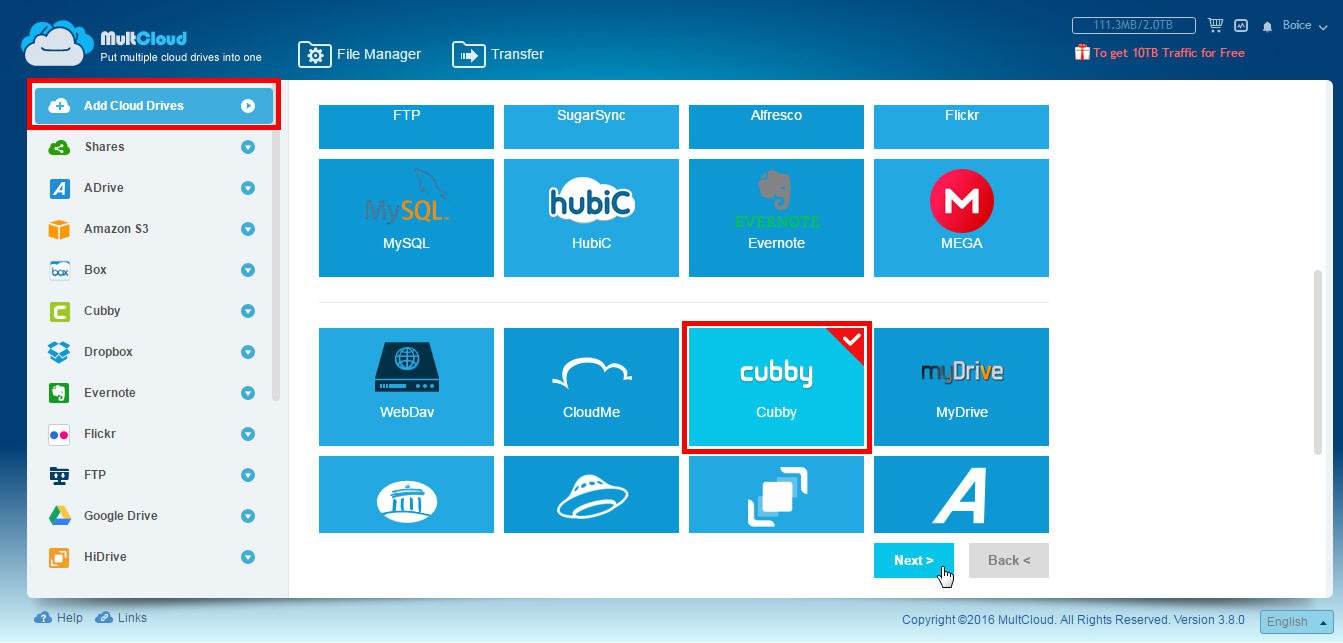Choose the tile with large A logo
Viewport: 1343px width, 643px height.
click(961, 494)
